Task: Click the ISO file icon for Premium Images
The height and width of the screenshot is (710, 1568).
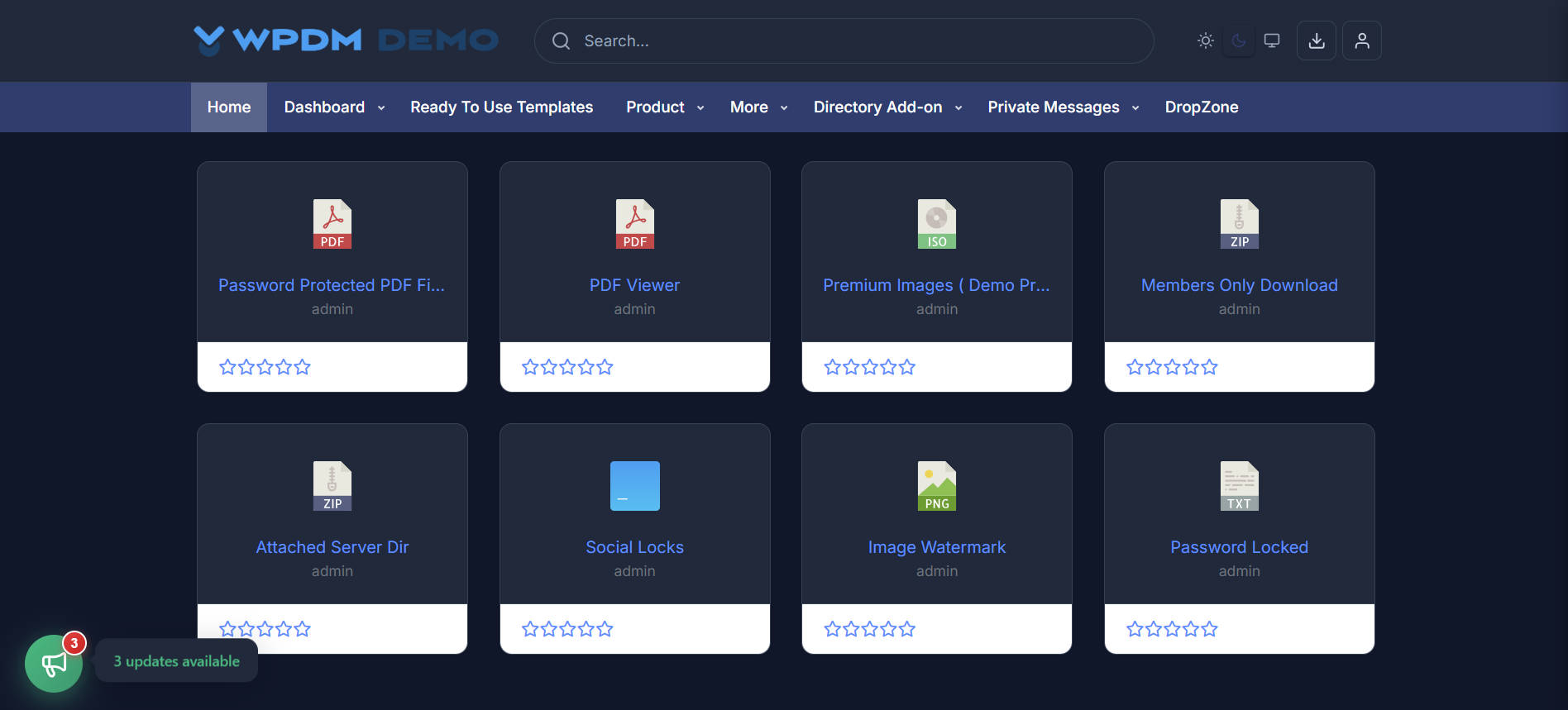Action: [936, 224]
